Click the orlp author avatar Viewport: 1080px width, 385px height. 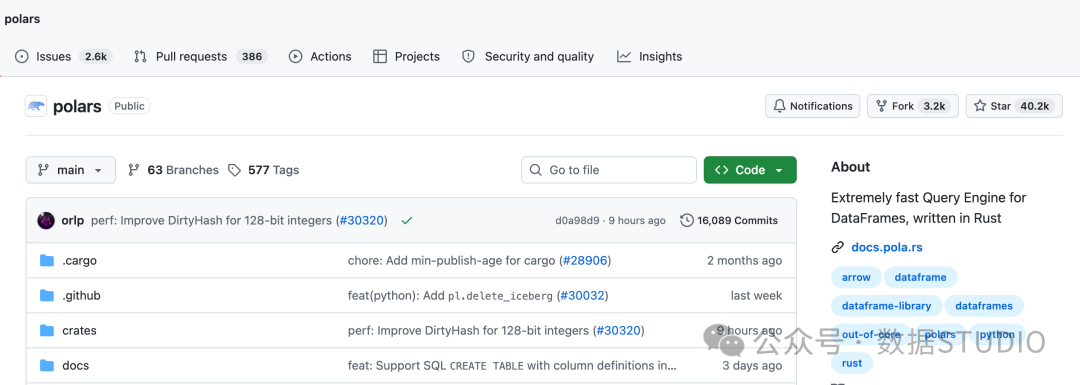coord(46,220)
